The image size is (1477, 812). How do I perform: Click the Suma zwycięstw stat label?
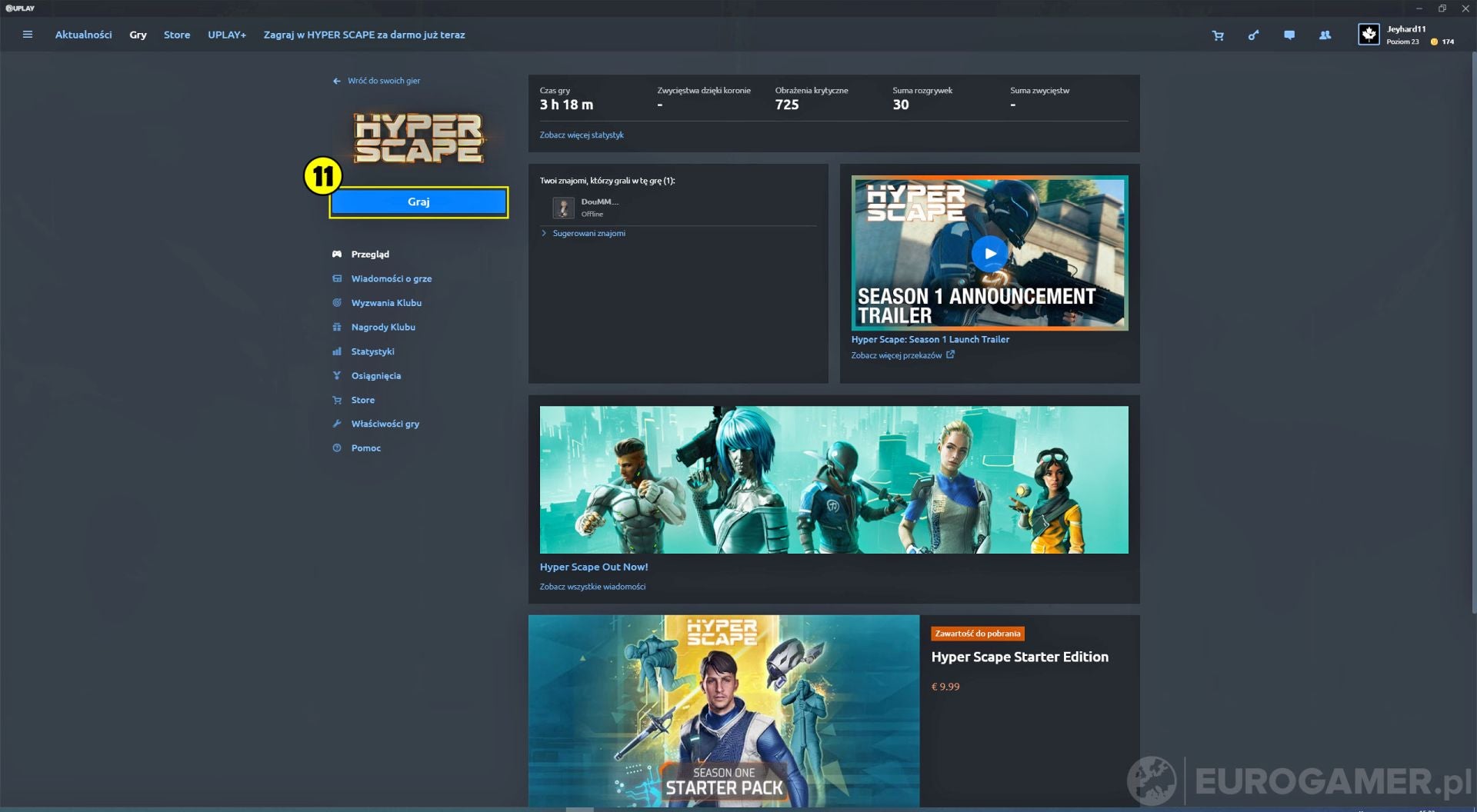pos(1040,91)
